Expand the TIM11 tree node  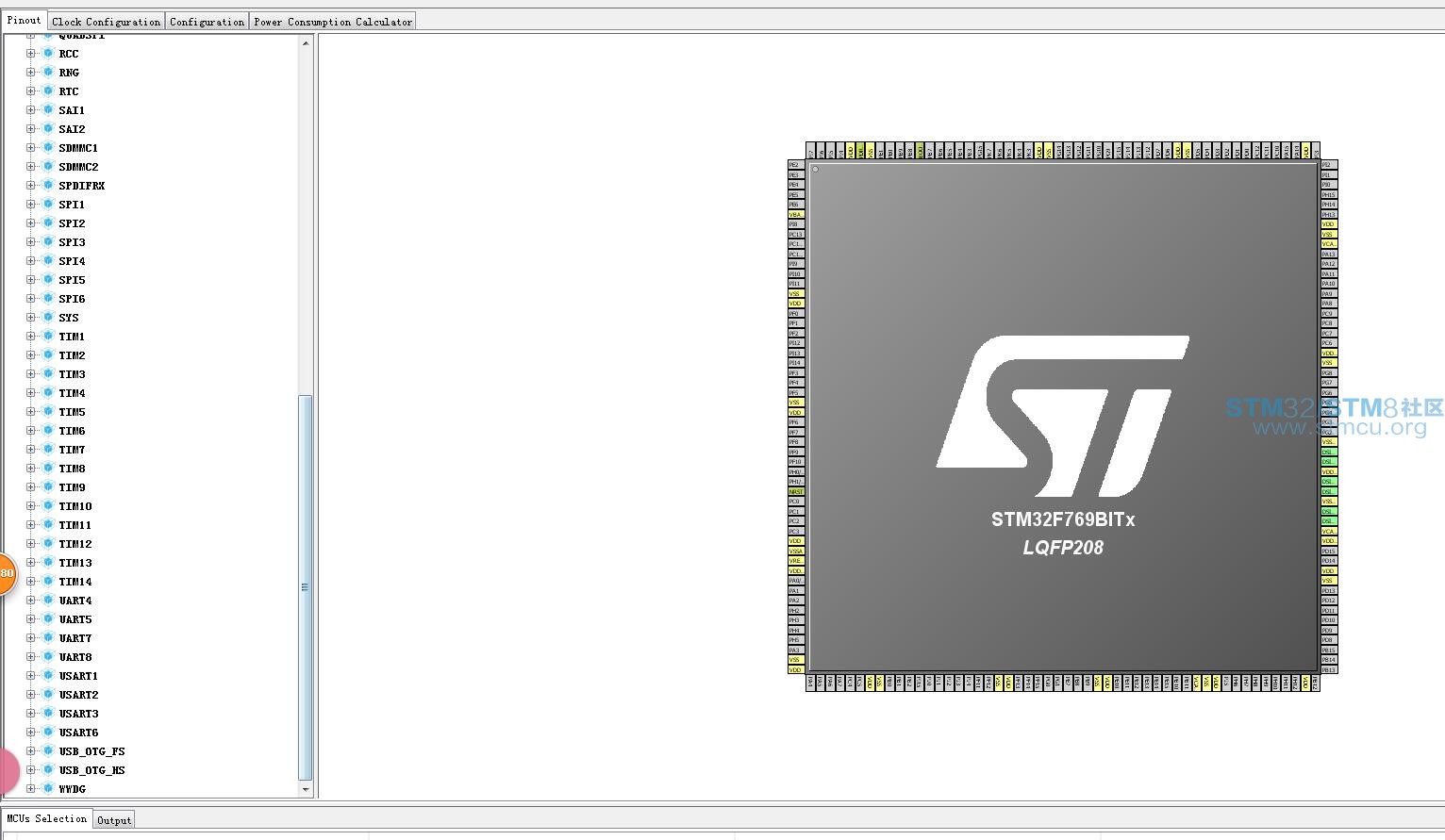pyautogui.click(x=30, y=525)
